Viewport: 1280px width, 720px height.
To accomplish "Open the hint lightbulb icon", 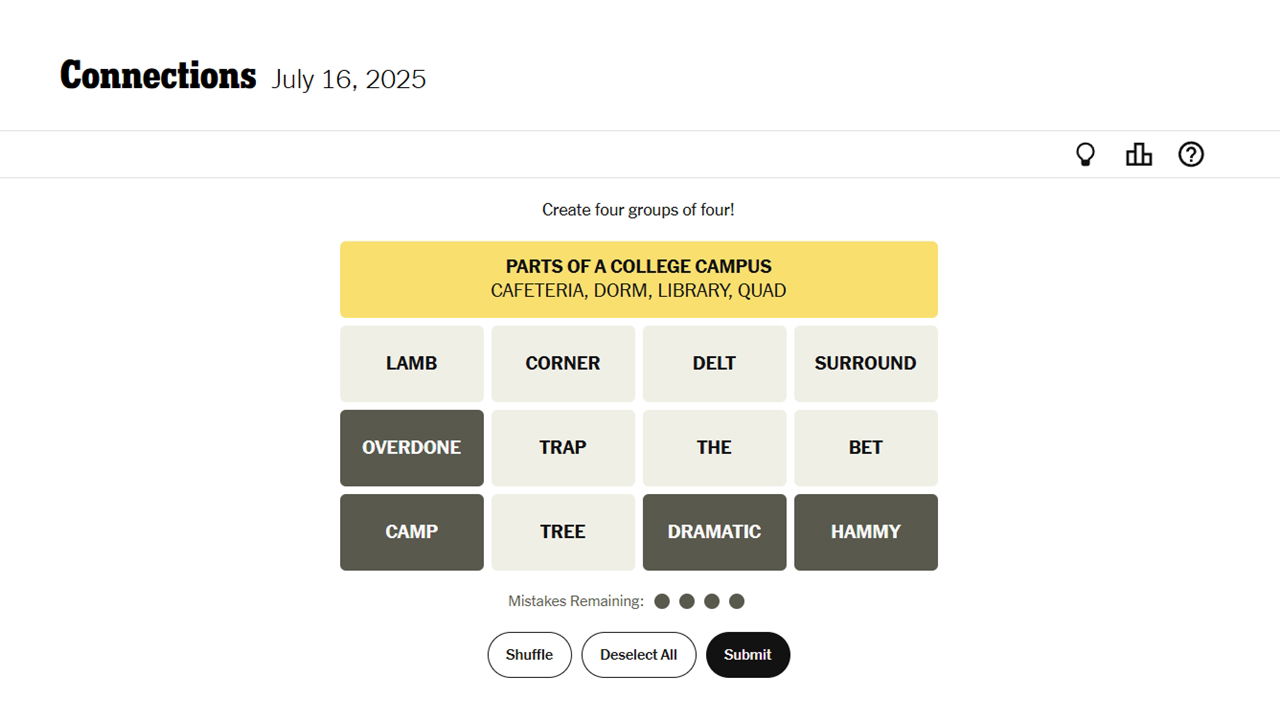I will coord(1085,155).
